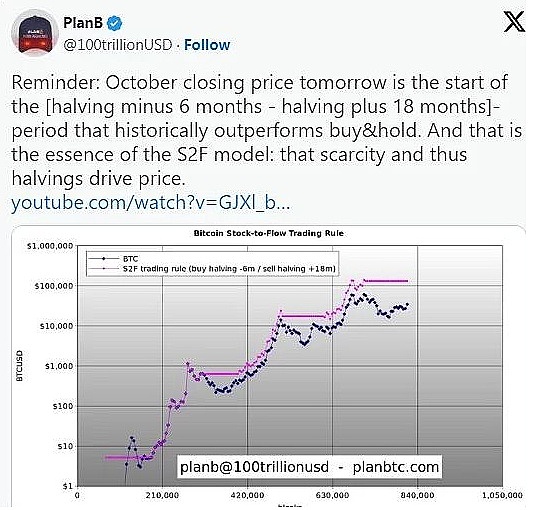This screenshot has height=510, width=536.
Task: Open the Bitcoin Stock-to-Flow chart image
Action: coord(268,366)
